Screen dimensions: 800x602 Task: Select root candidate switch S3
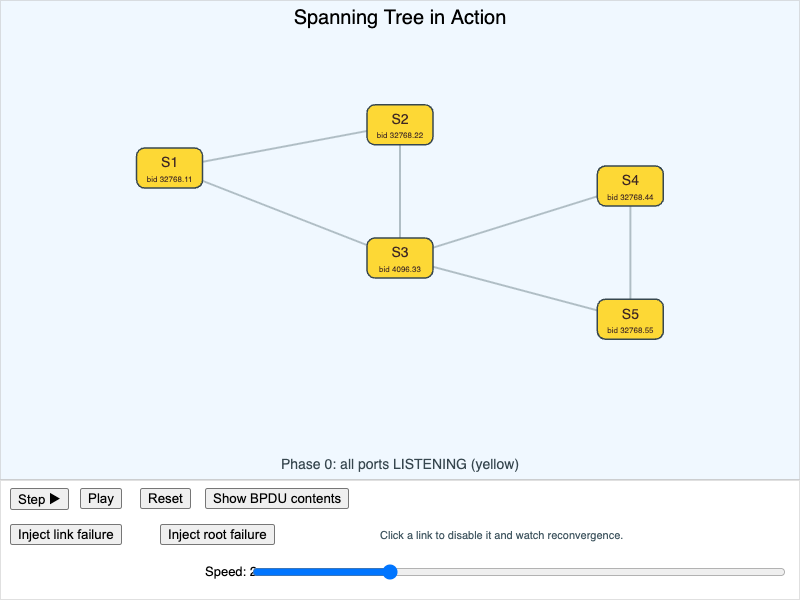click(400, 258)
